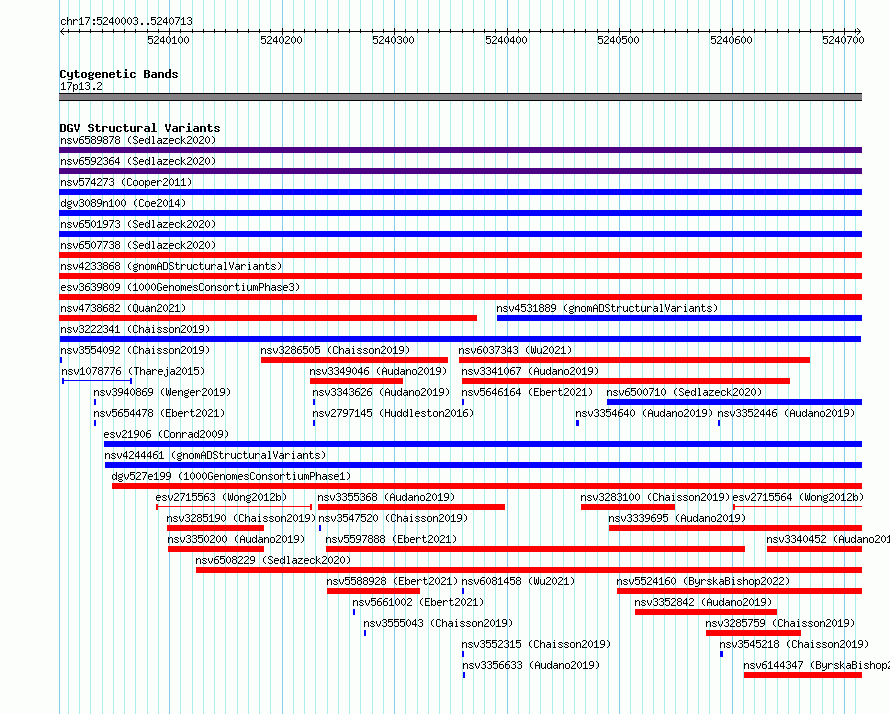
Task: Click nsv4233868 (gnomADStructuralVariants) label
Action: [x=171, y=266]
